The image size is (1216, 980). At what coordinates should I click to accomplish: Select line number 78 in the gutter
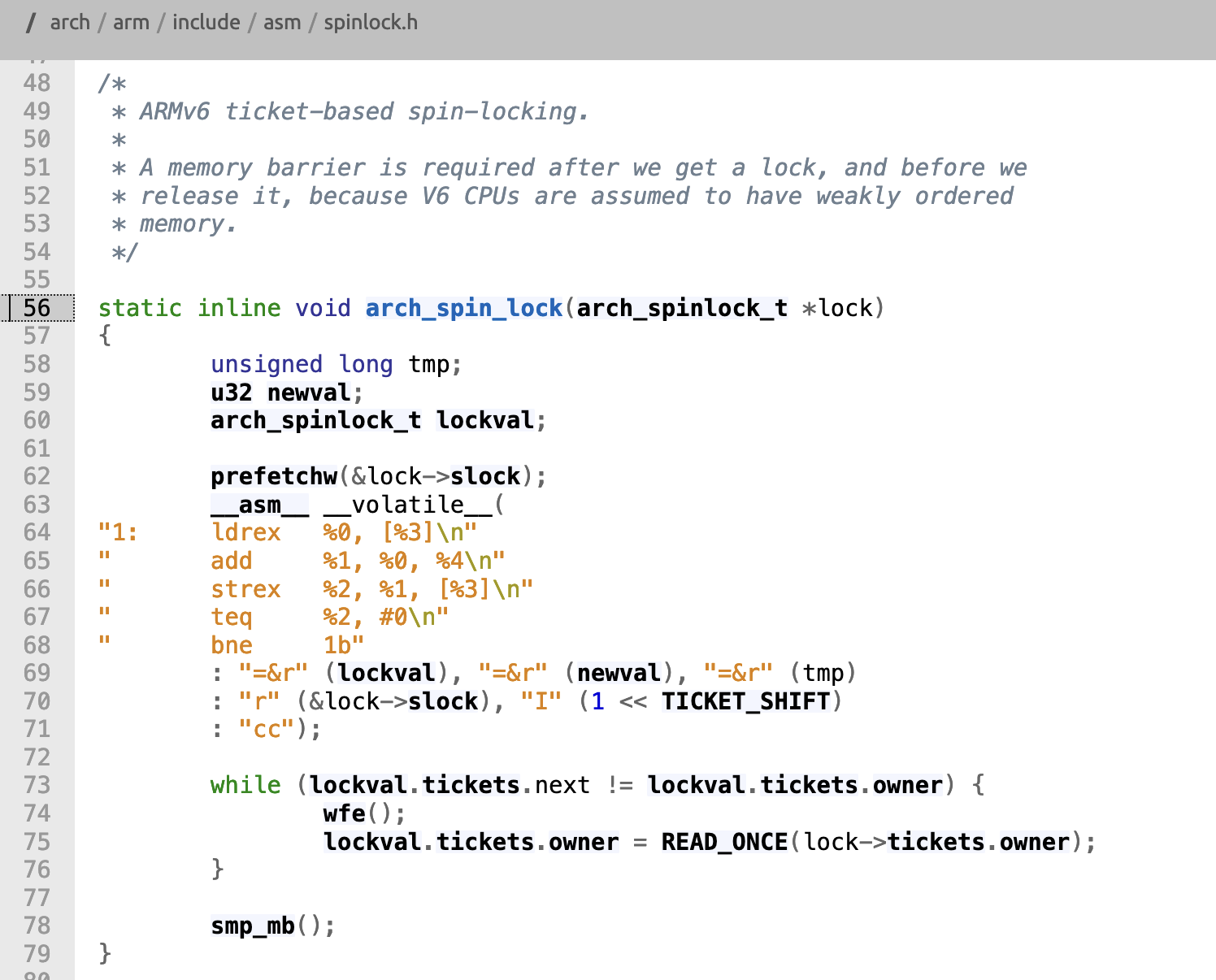37,926
